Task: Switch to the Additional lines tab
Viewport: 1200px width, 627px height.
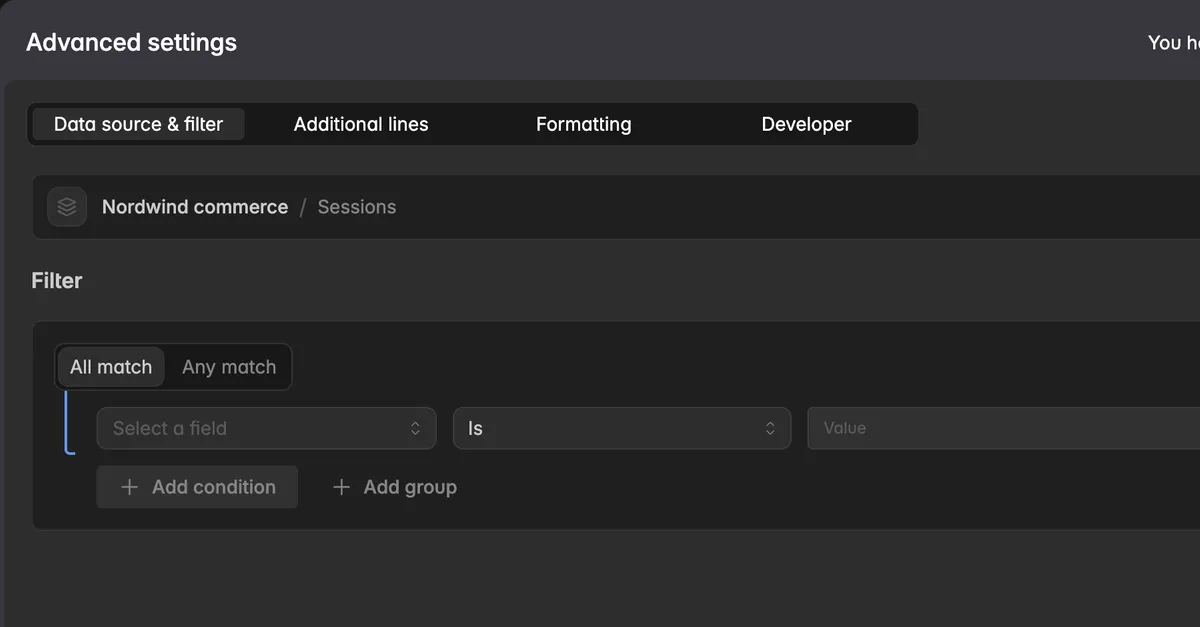Action: coord(361,124)
